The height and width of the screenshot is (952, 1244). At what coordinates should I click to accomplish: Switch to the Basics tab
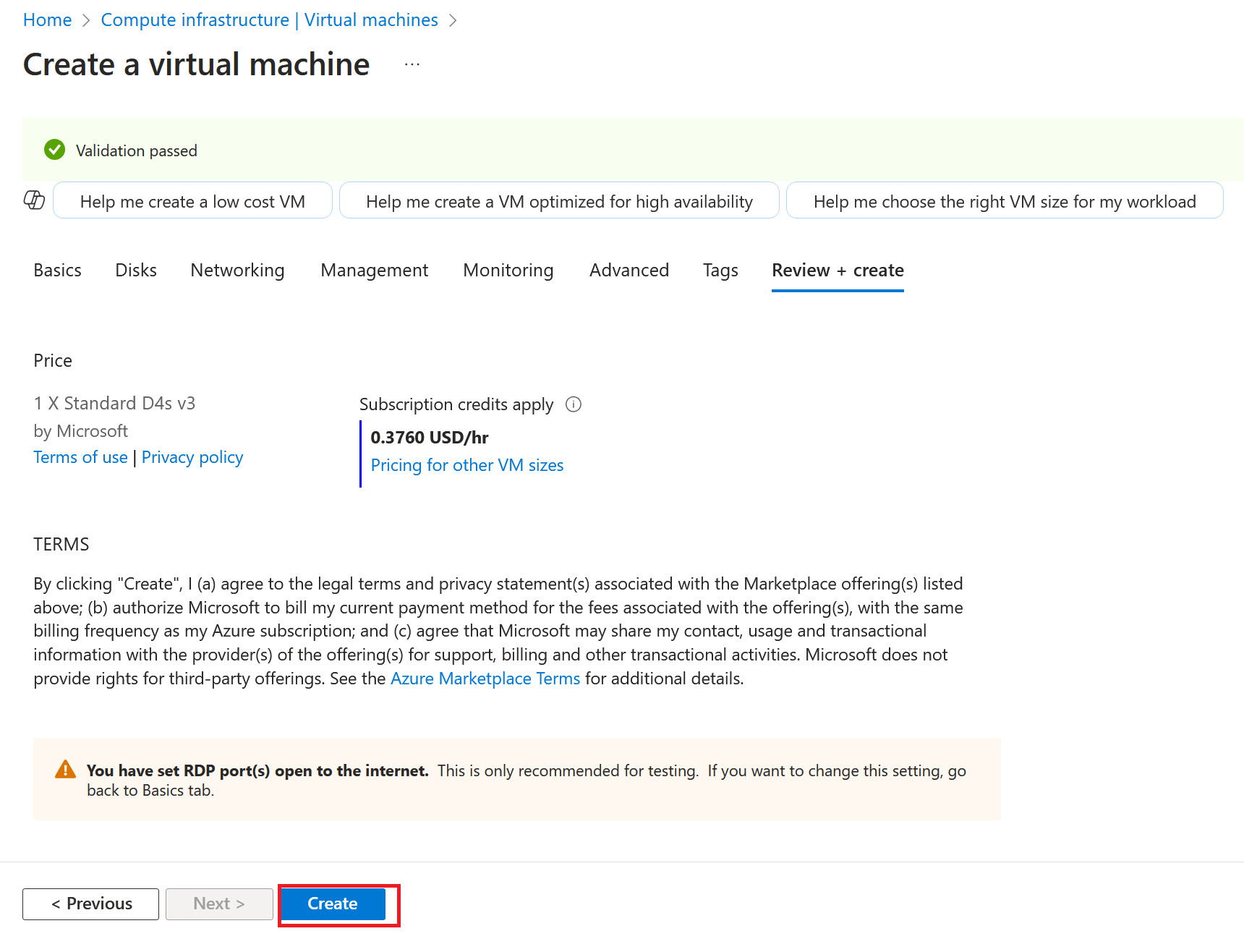tap(57, 270)
